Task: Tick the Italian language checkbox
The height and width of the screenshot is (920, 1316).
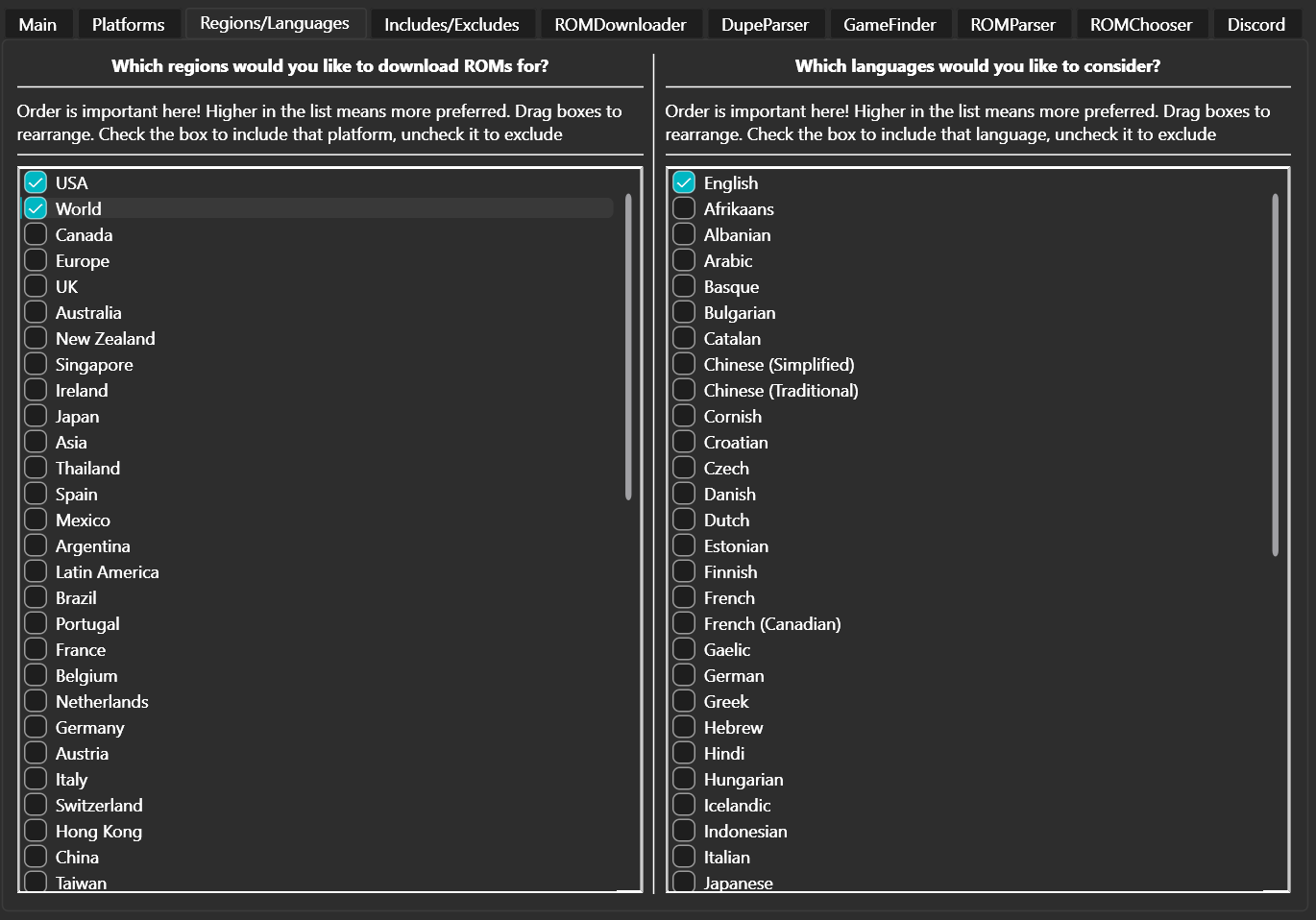Action: pyautogui.click(x=684, y=856)
